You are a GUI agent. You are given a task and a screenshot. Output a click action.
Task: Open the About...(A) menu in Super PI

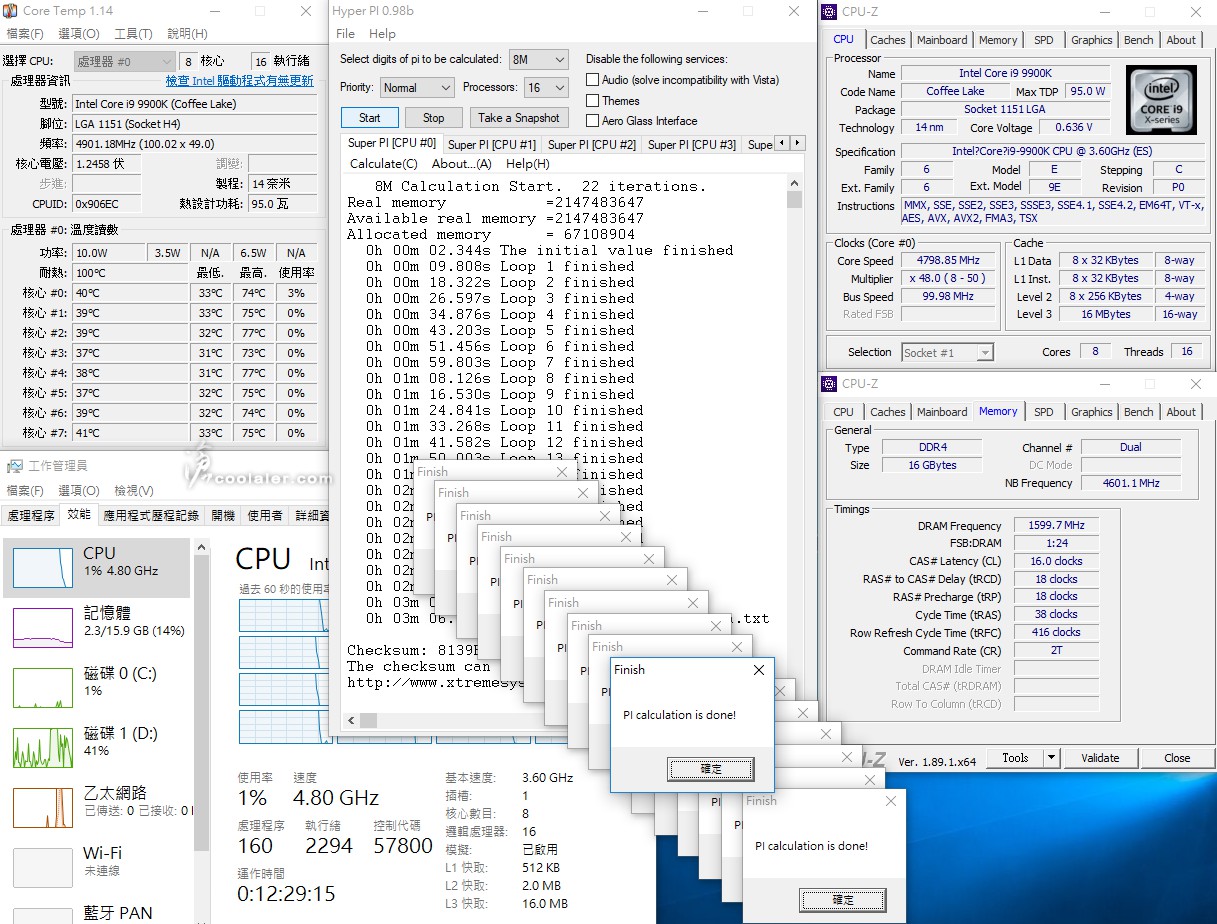pyautogui.click(x=461, y=164)
